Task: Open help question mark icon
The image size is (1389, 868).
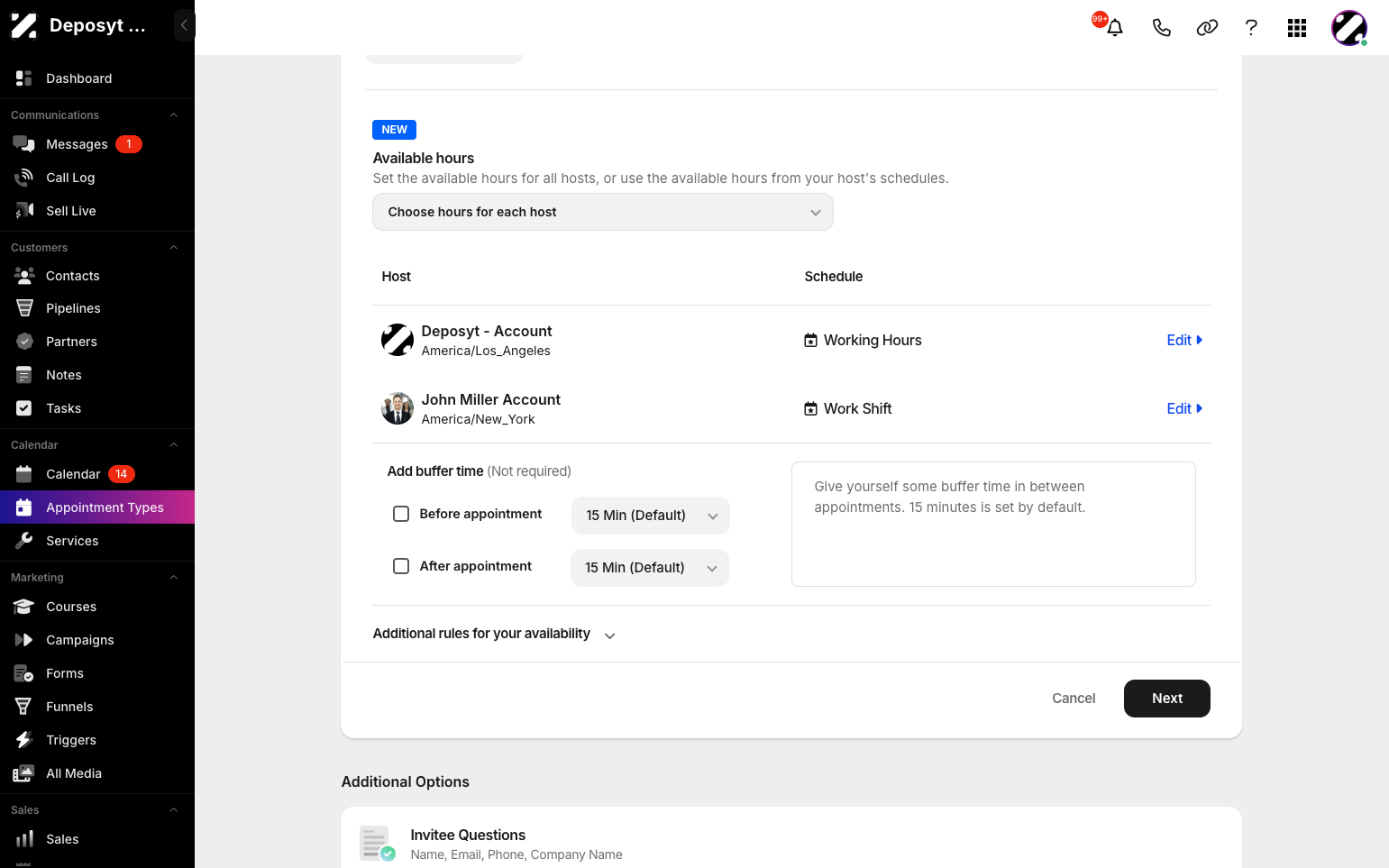Action: 1251,28
